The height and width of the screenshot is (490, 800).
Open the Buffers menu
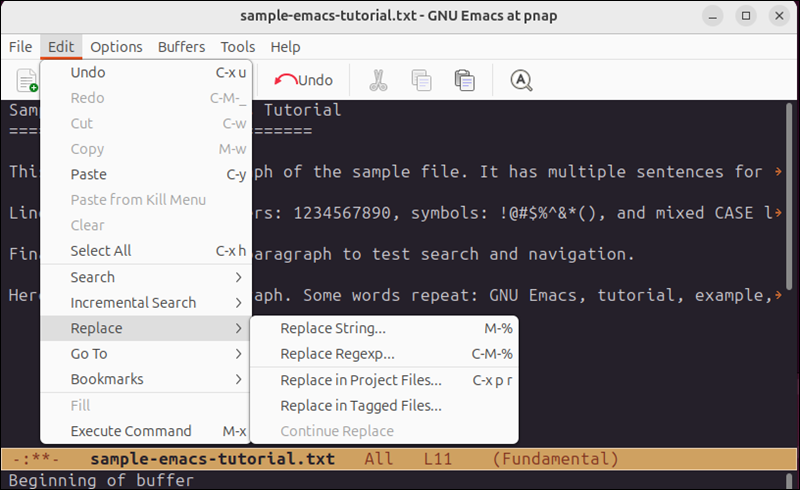[181, 47]
